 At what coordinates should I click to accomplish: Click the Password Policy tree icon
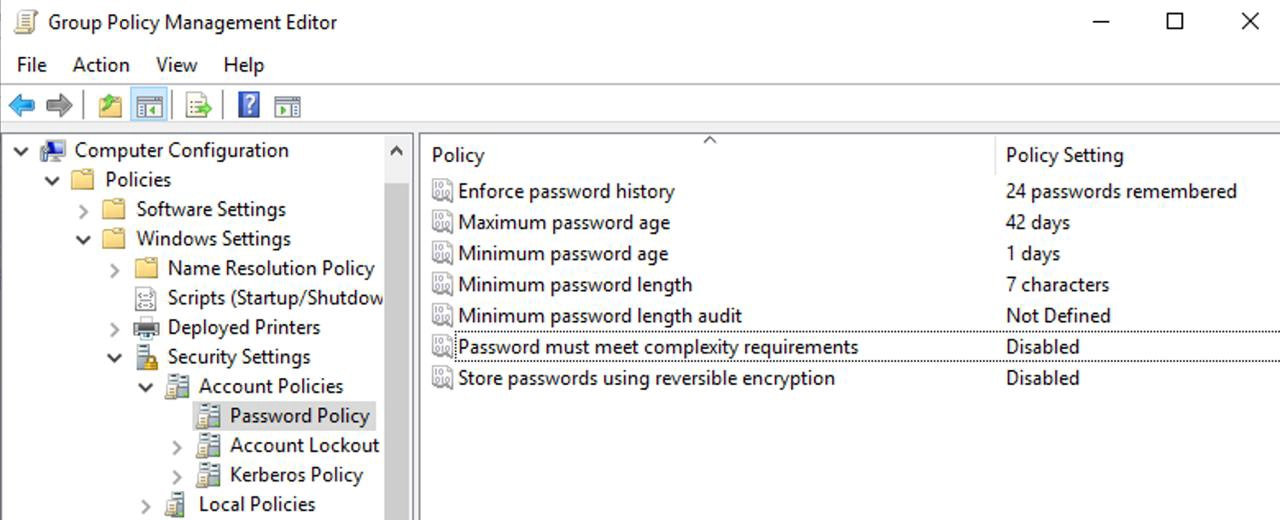[208, 416]
